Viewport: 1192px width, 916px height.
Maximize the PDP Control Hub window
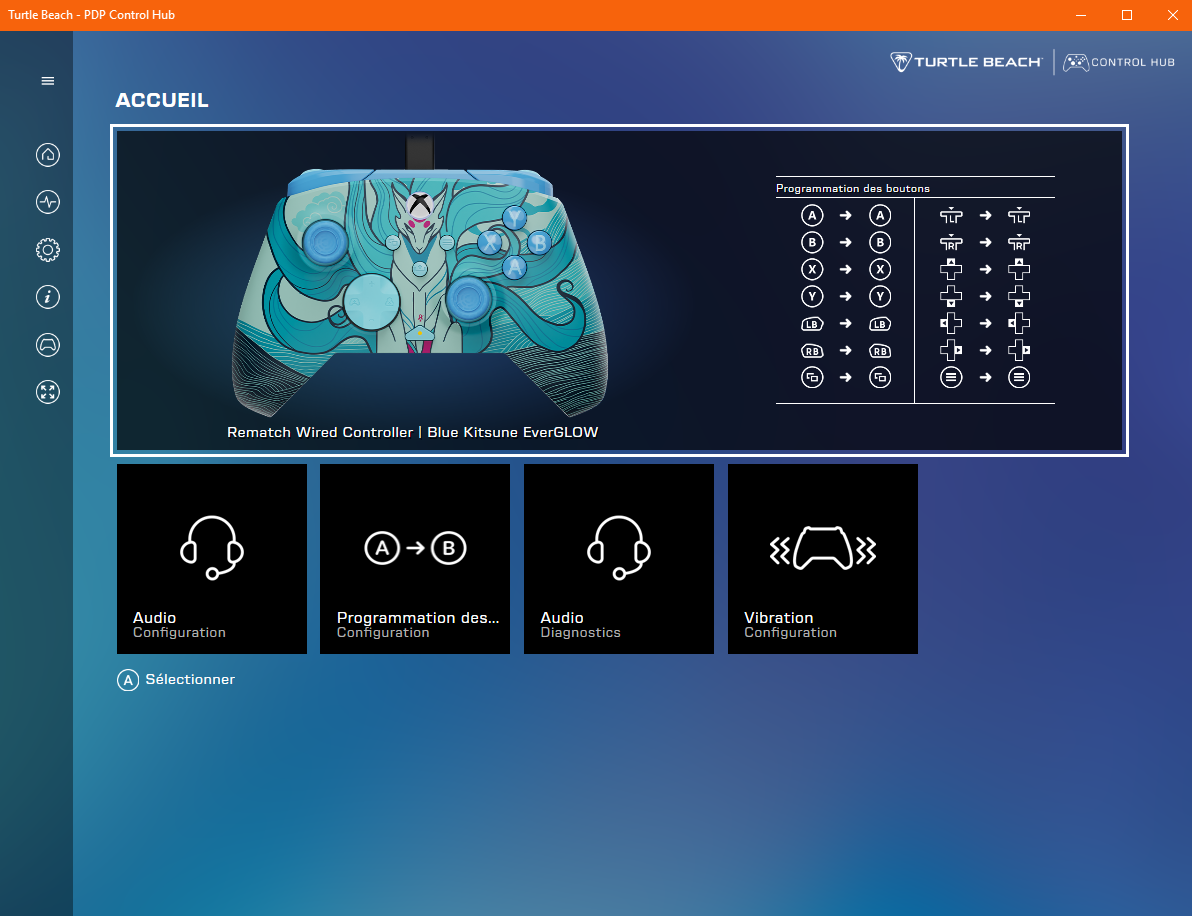(1127, 15)
